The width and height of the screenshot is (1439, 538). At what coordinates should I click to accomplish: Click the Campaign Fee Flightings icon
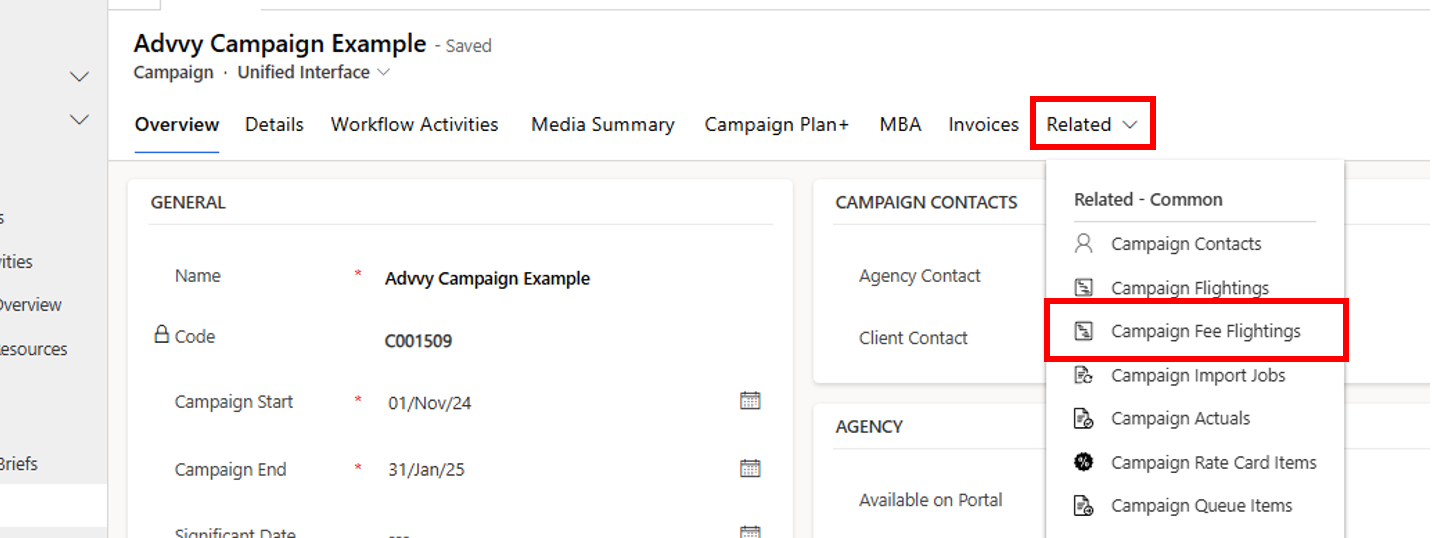click(x=1083, y=331)
